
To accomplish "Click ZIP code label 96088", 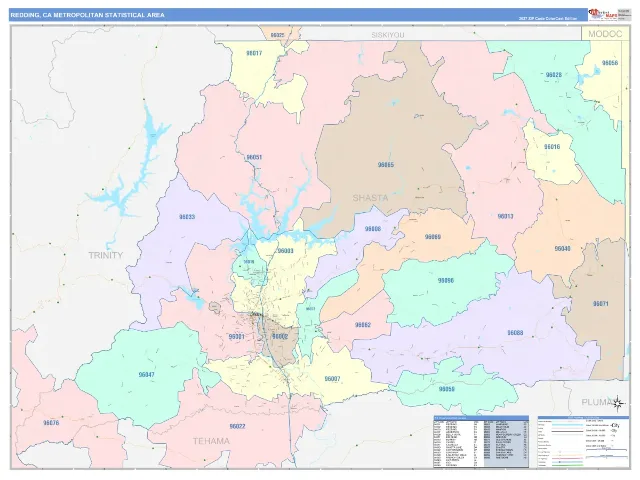I will [515, 333].
